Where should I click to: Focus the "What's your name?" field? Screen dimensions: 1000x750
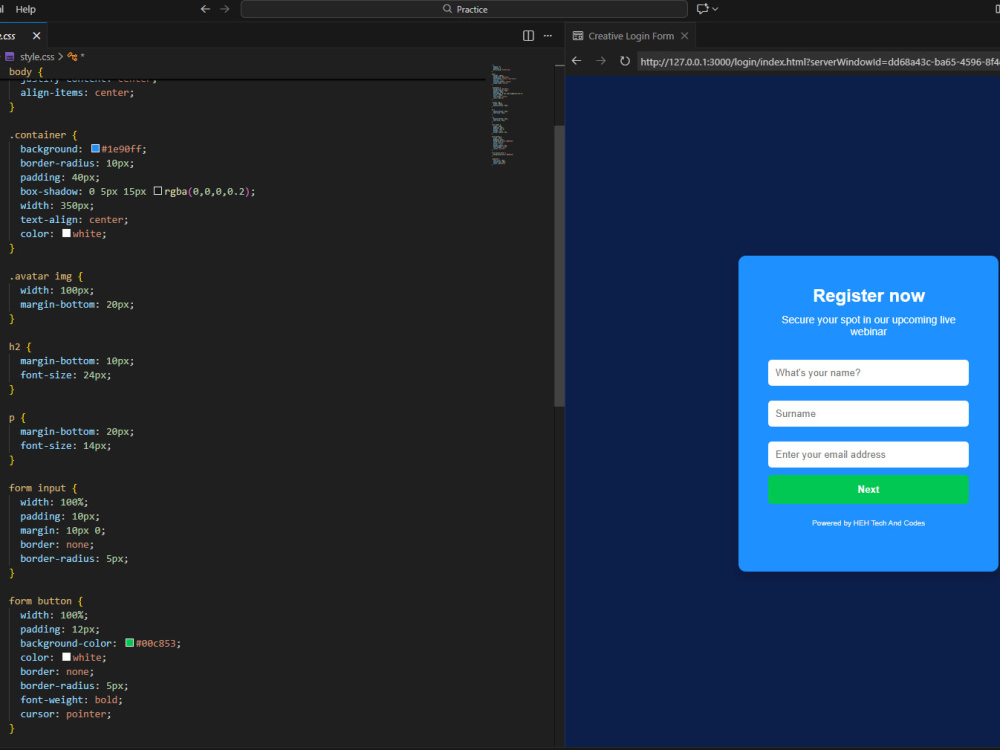click(x=868, y=372)
